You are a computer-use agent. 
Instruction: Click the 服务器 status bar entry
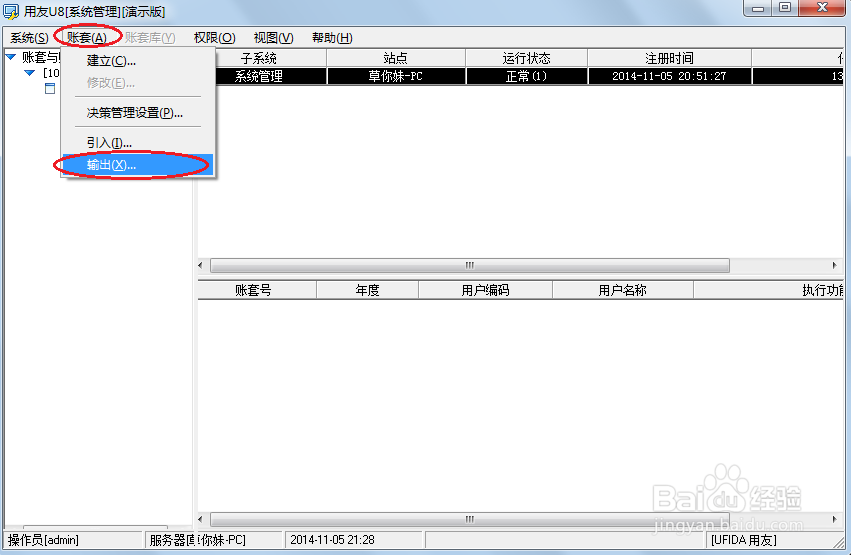click(x=214, y=540)
